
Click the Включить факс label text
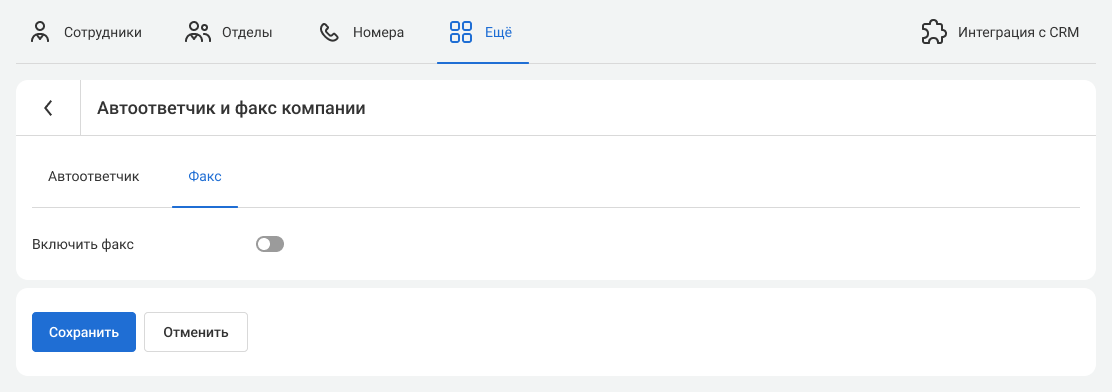(x=83, y=245)
